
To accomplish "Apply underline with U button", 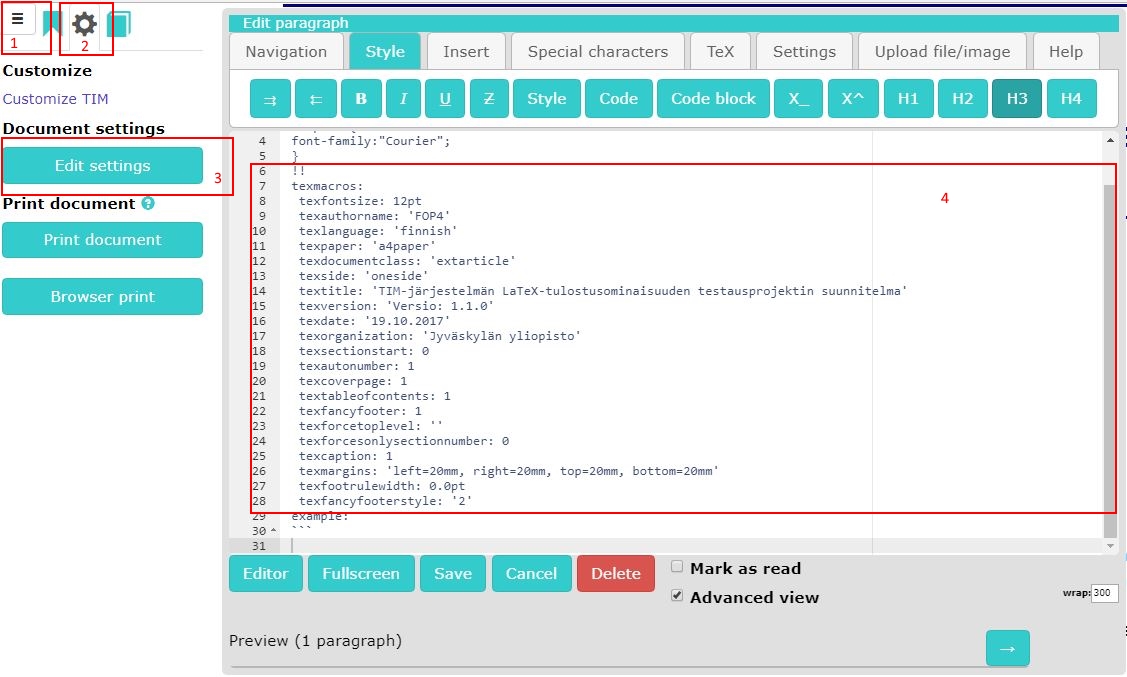I will click(x=446, y=98).
